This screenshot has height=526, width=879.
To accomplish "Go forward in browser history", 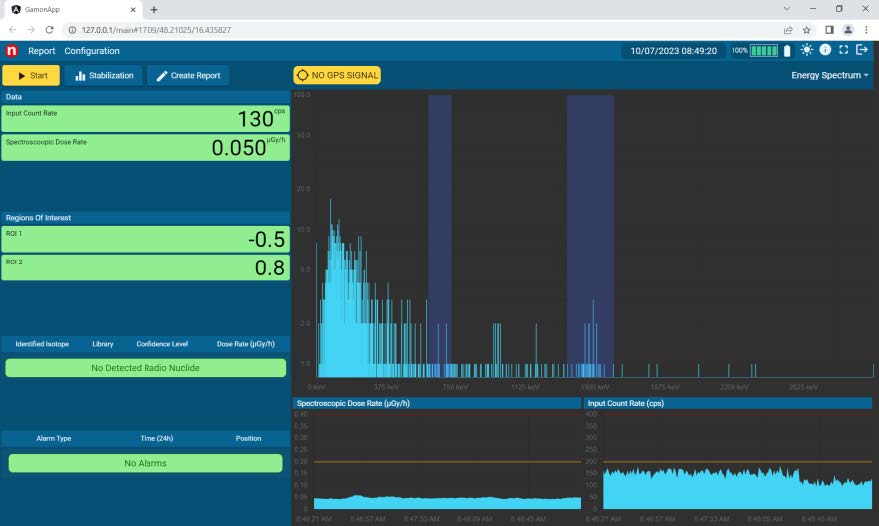I will click(31, 30).
